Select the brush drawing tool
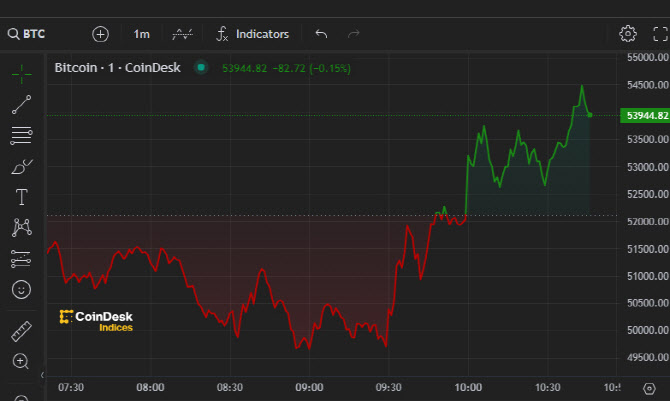 point(21,166)
